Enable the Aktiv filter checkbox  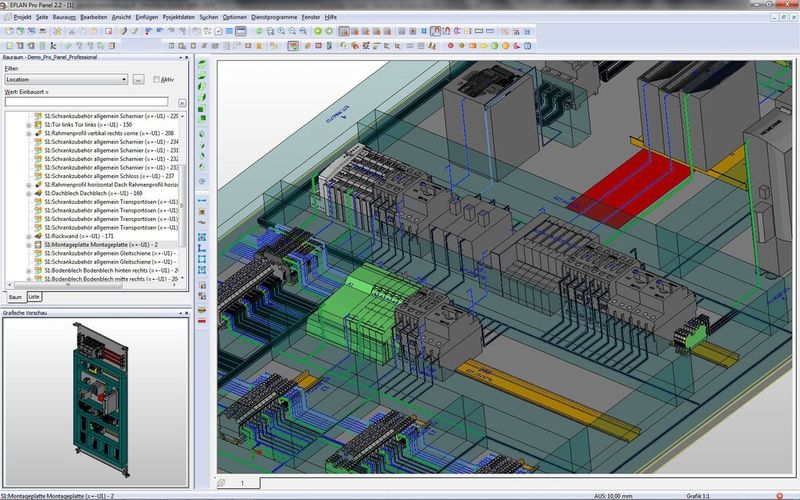[155, 79]
